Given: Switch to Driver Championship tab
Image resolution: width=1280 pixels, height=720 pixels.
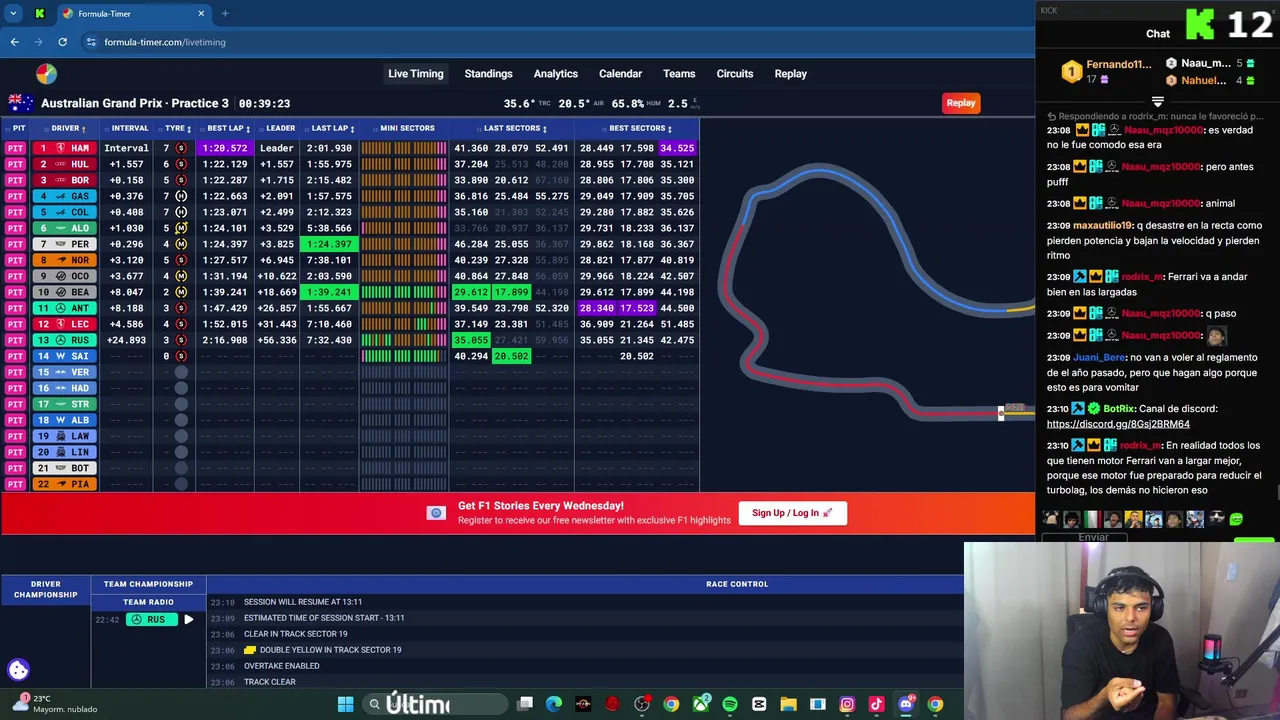Looking at the screenshot, I should [x=45, y=589].
